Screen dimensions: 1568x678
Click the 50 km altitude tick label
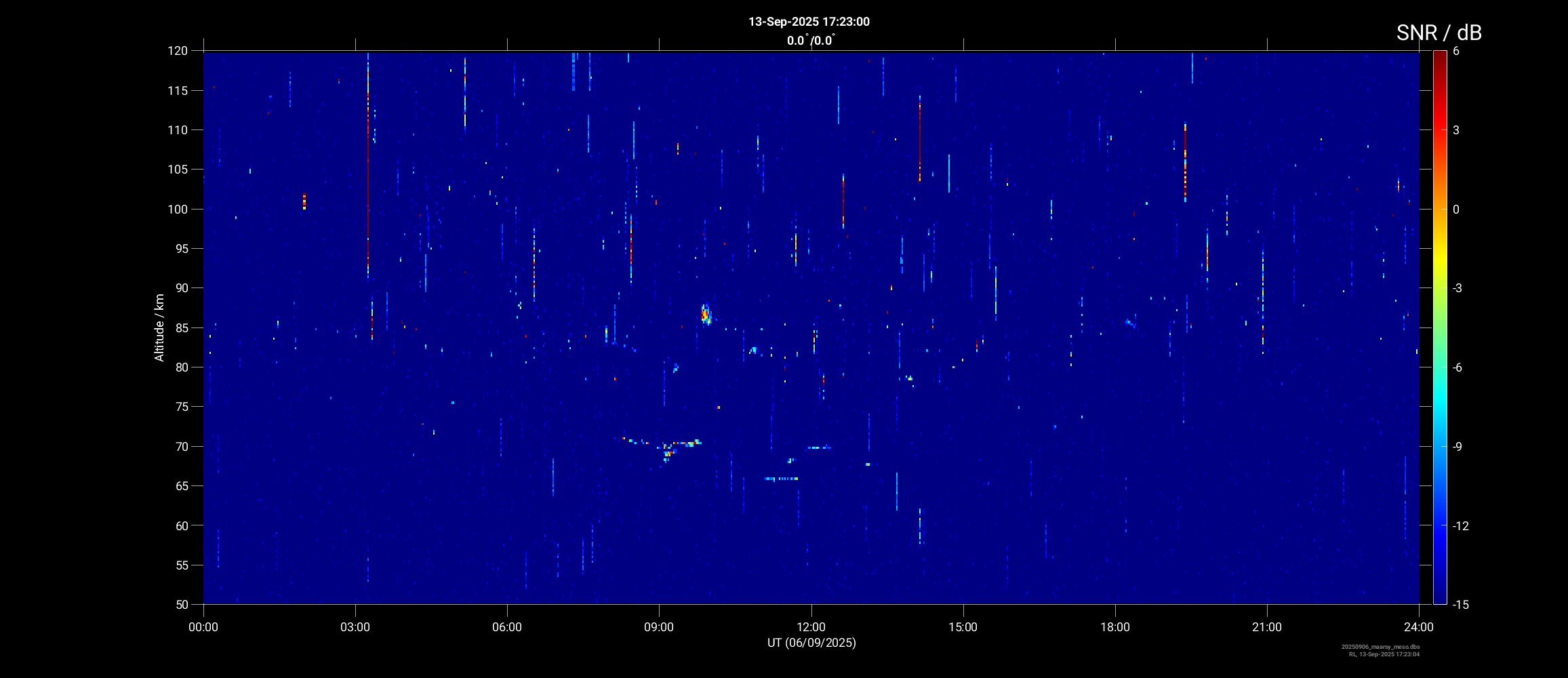click(x=182, y=604)
